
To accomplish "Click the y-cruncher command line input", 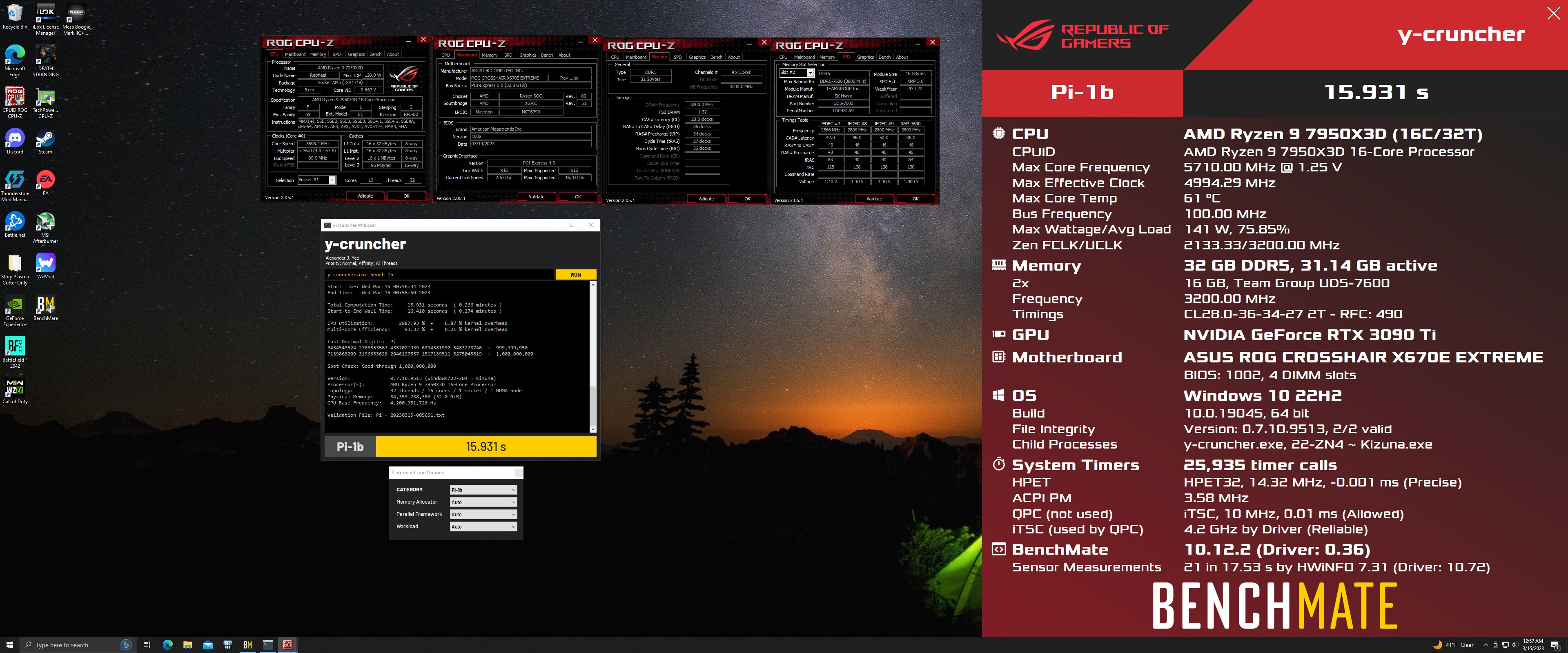I will pyautogui.click(x=440, y=275).
